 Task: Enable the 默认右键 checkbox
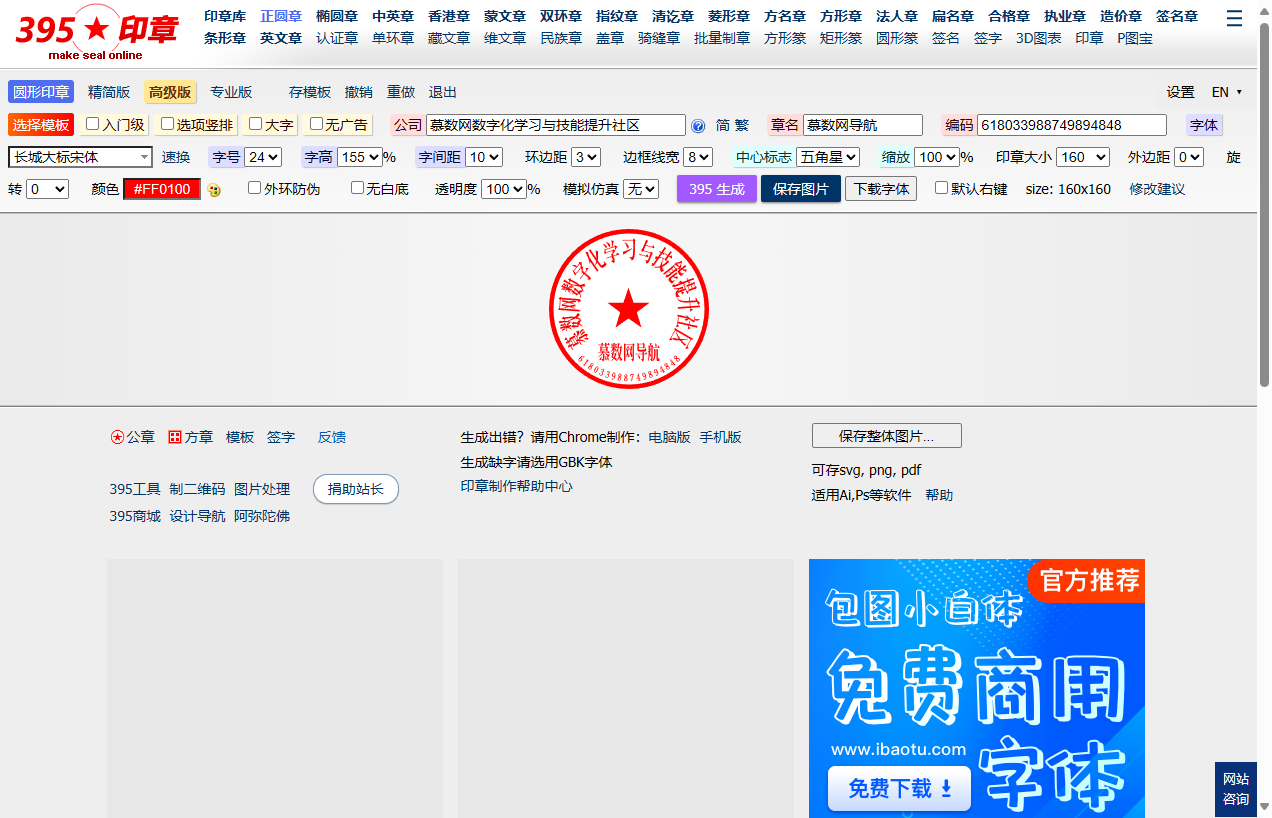click(940, 188)
